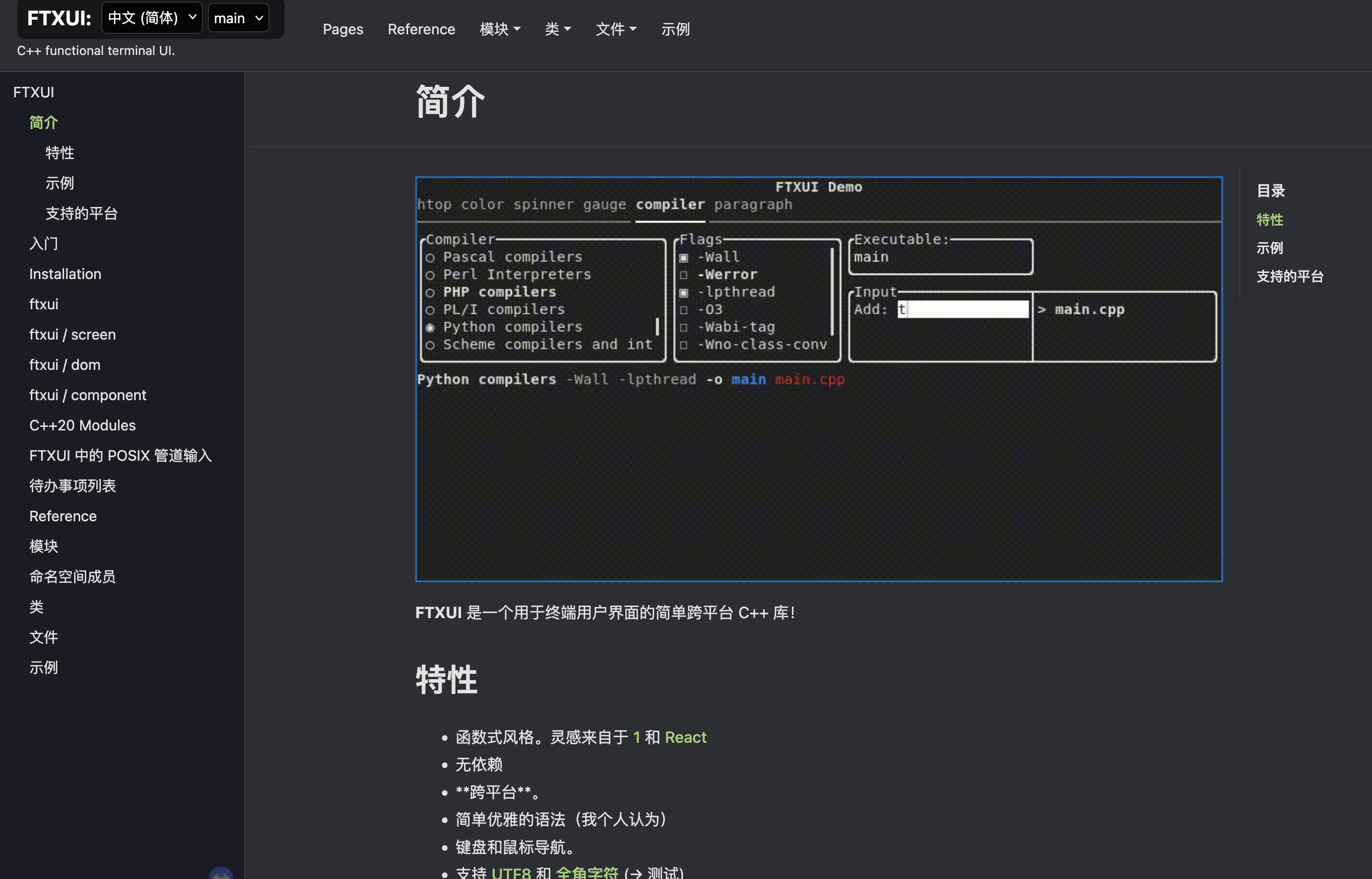
Task: Open Reference in the top navigation bar
Action: [x=421, y=29]
